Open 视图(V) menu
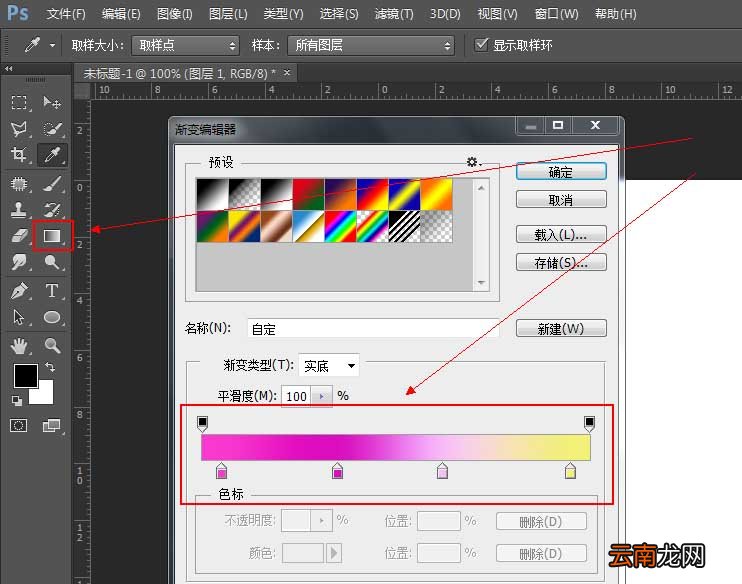742x584 pixels. (497, 14)
